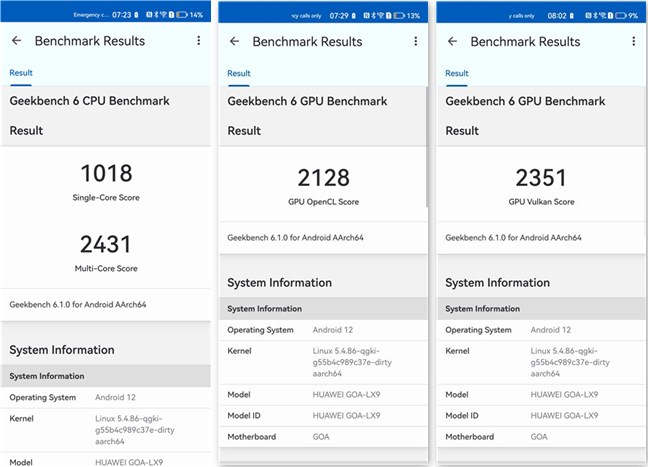This screenshot has width=648, height=467.
Task: Tap battery icon showing 14% in status bar
Action: (182, 15)
